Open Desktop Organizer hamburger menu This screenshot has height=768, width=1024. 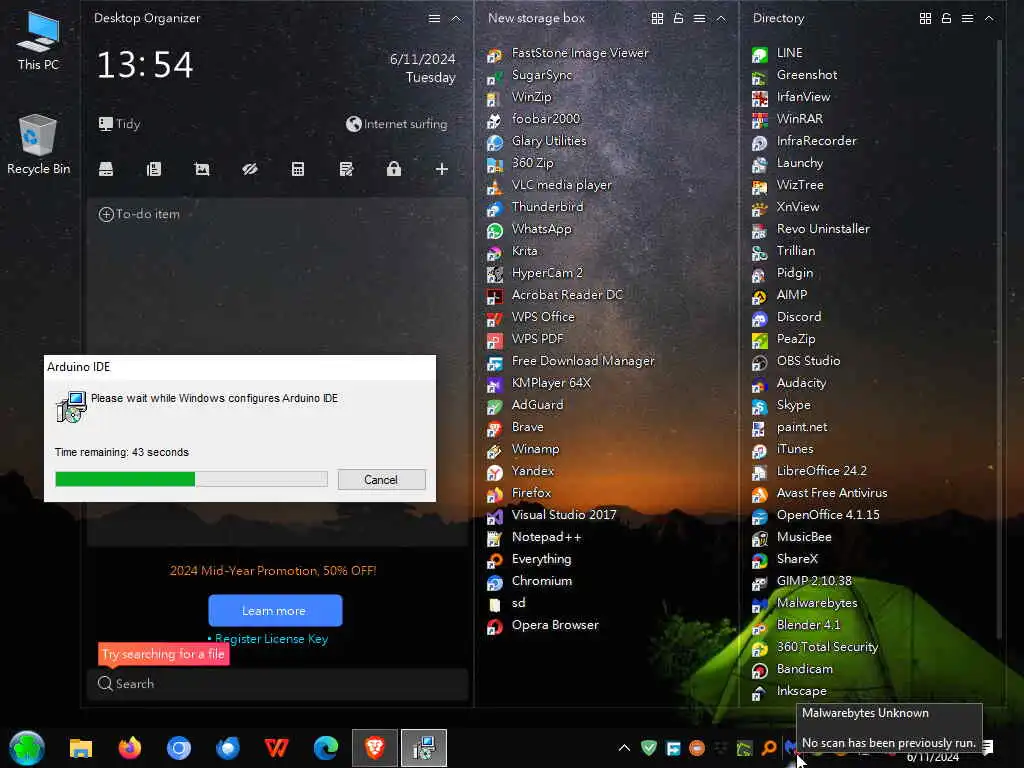[434, 19]
